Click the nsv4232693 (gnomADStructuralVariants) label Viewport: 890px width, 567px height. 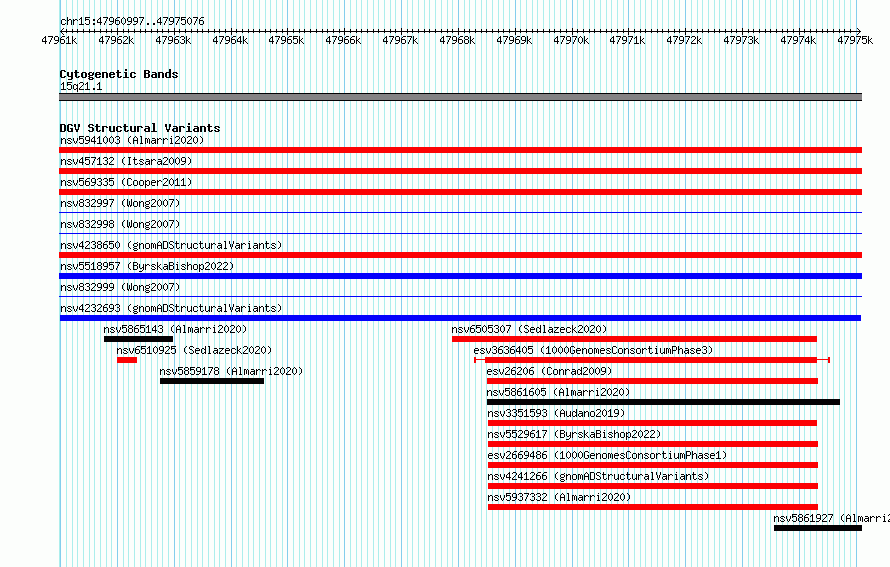171,308
